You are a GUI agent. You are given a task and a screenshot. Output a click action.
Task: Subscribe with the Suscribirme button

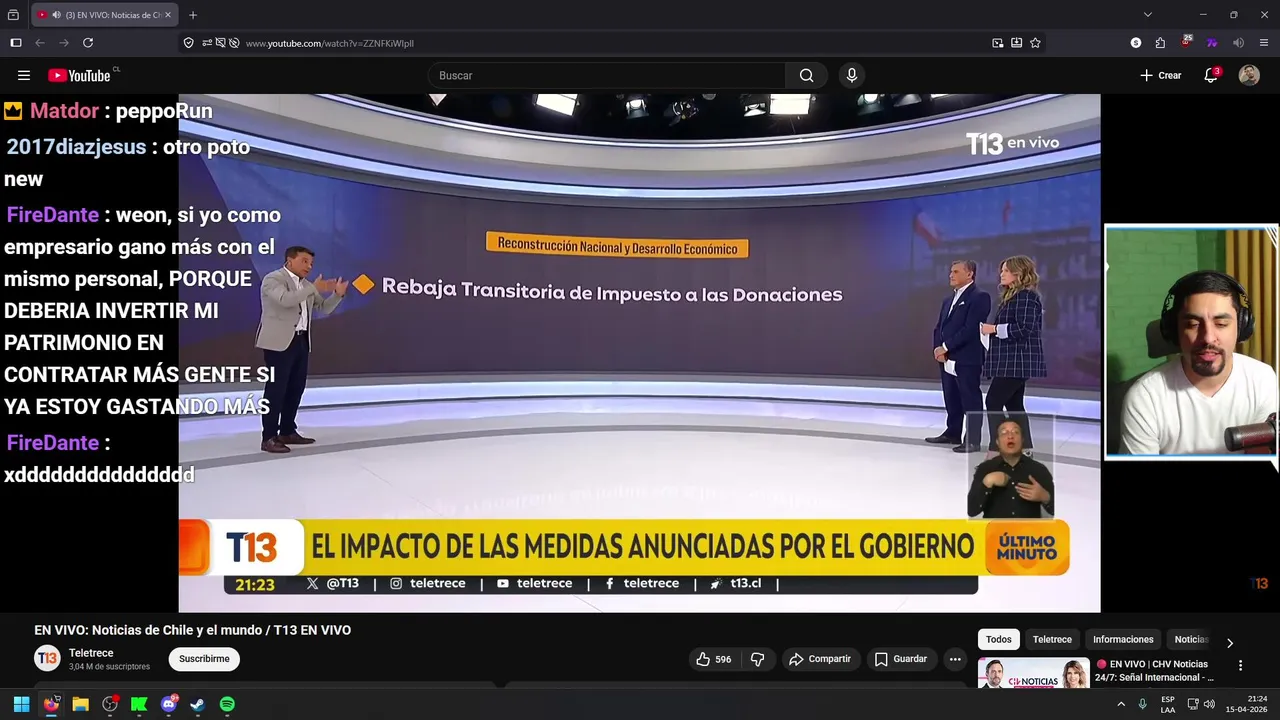click(x=204, y=659)
